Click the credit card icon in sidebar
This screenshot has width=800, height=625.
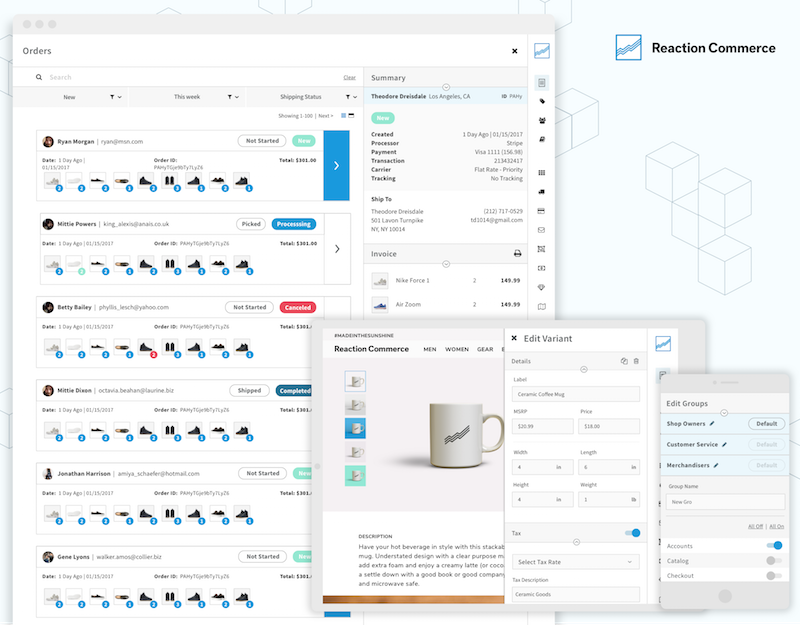point(542,211)
